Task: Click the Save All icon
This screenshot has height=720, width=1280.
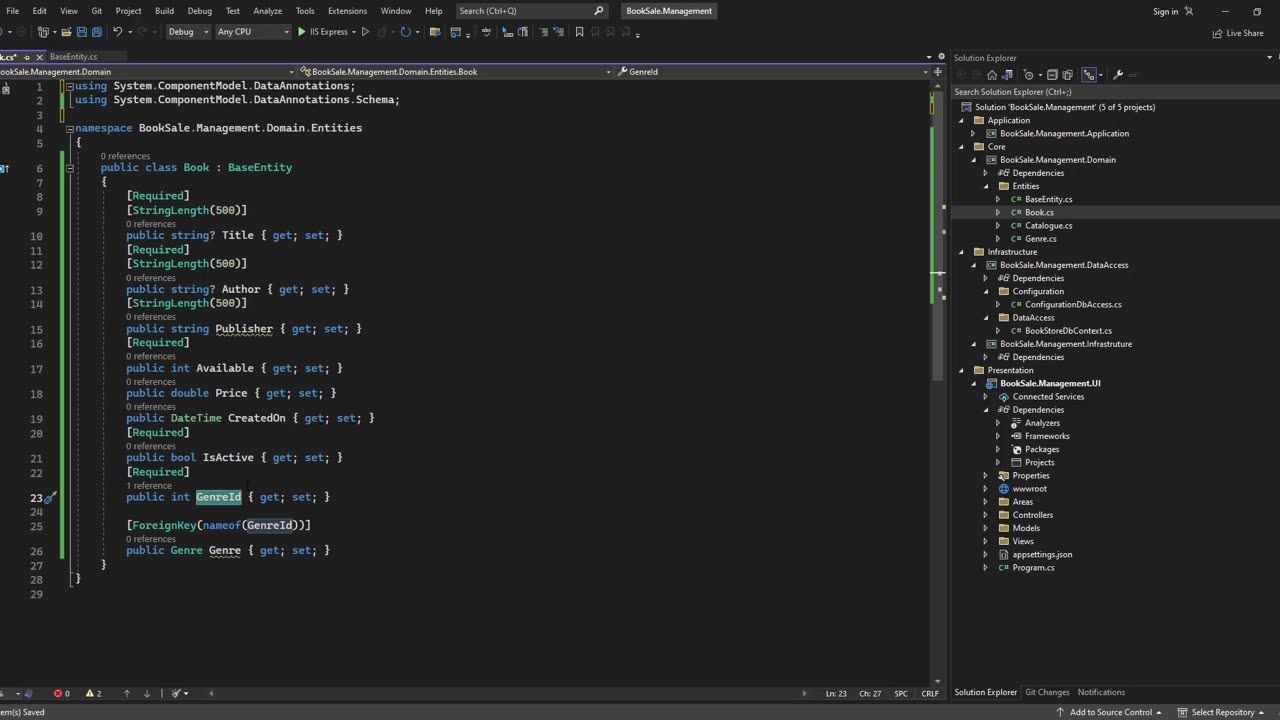Action: point(97,32)
